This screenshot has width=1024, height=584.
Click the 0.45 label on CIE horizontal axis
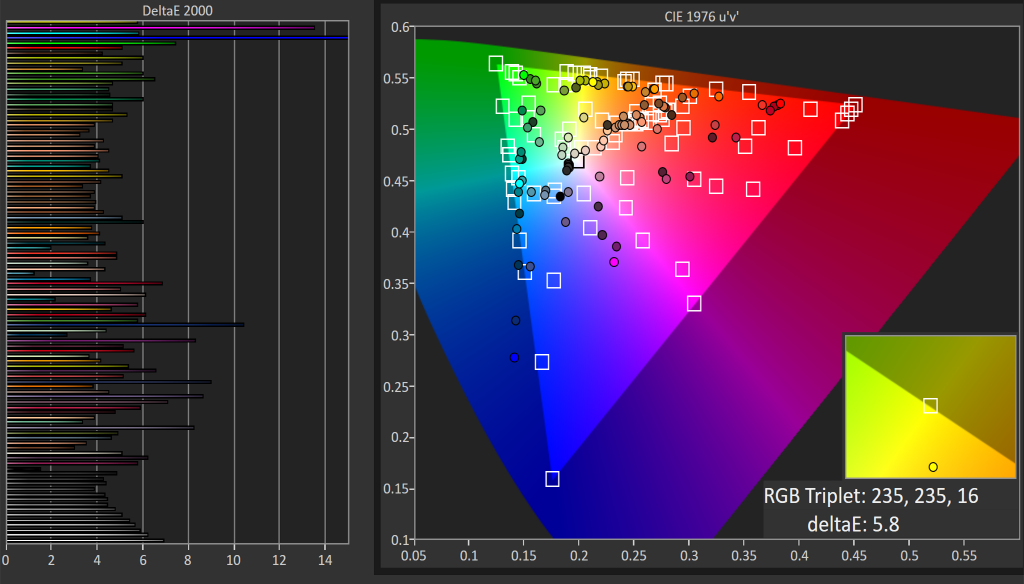(854, 556)
